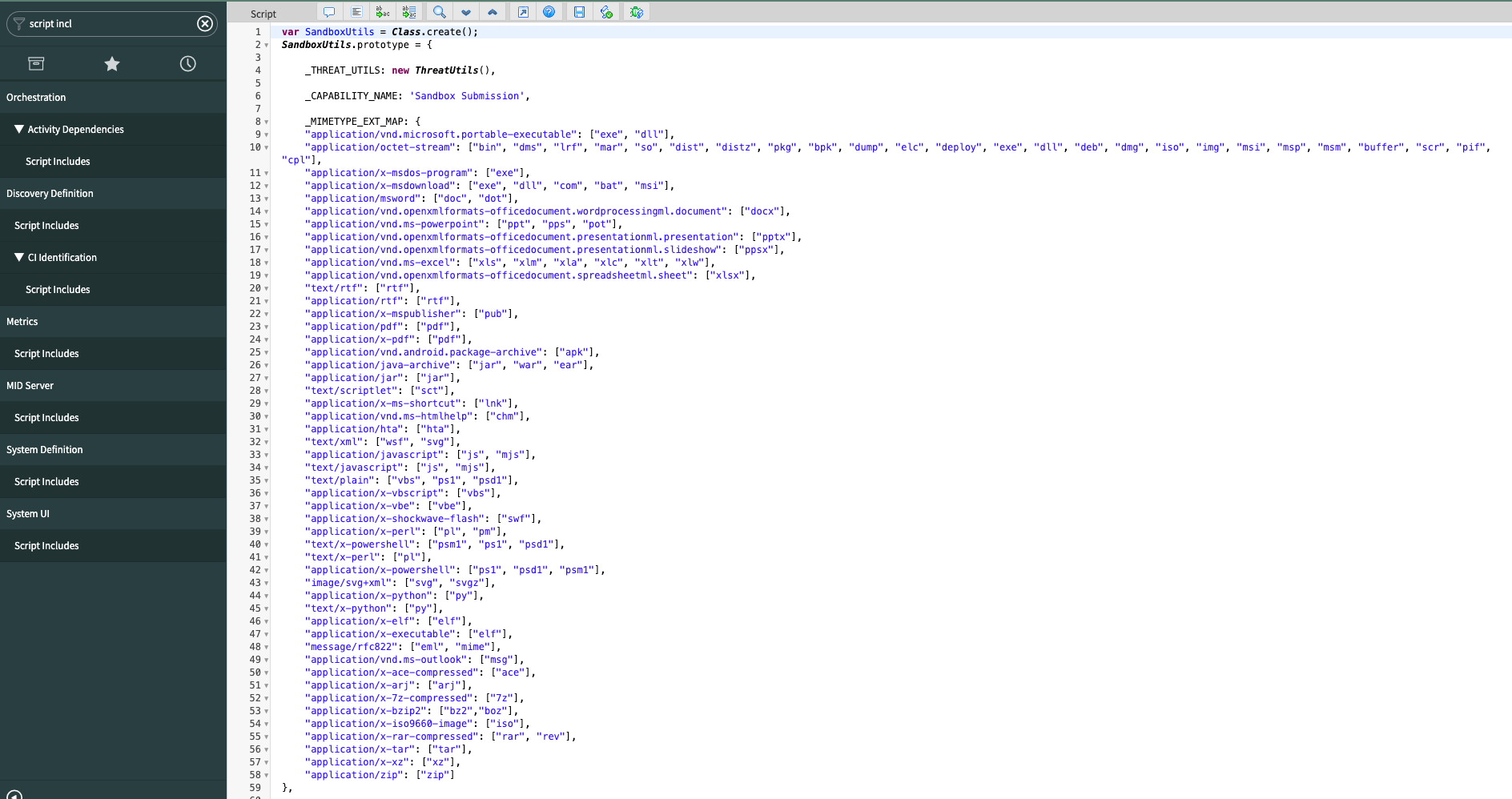Open Script Includes under MID Server
The image size is (1512, 799).
point(113,418)
